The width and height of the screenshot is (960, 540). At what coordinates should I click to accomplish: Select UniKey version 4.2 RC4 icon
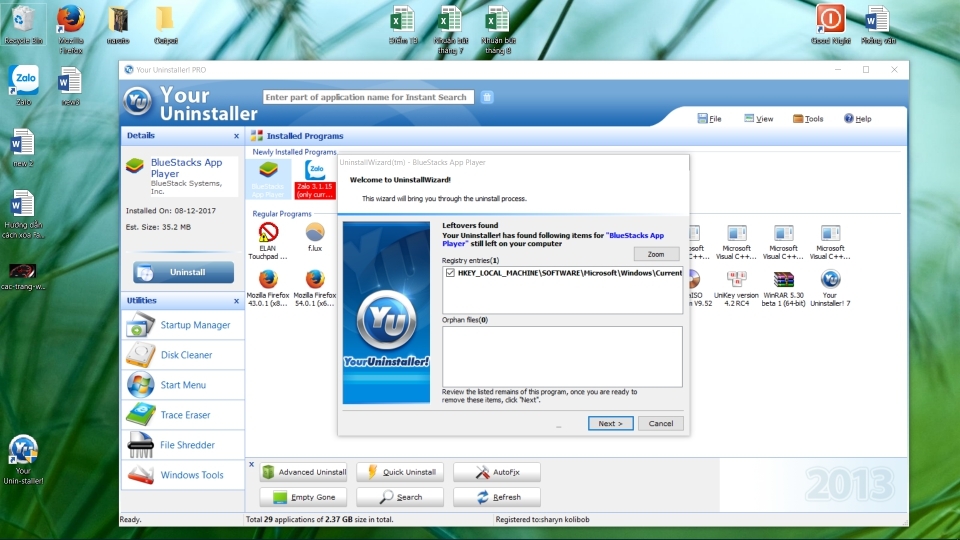coord(736,288)
